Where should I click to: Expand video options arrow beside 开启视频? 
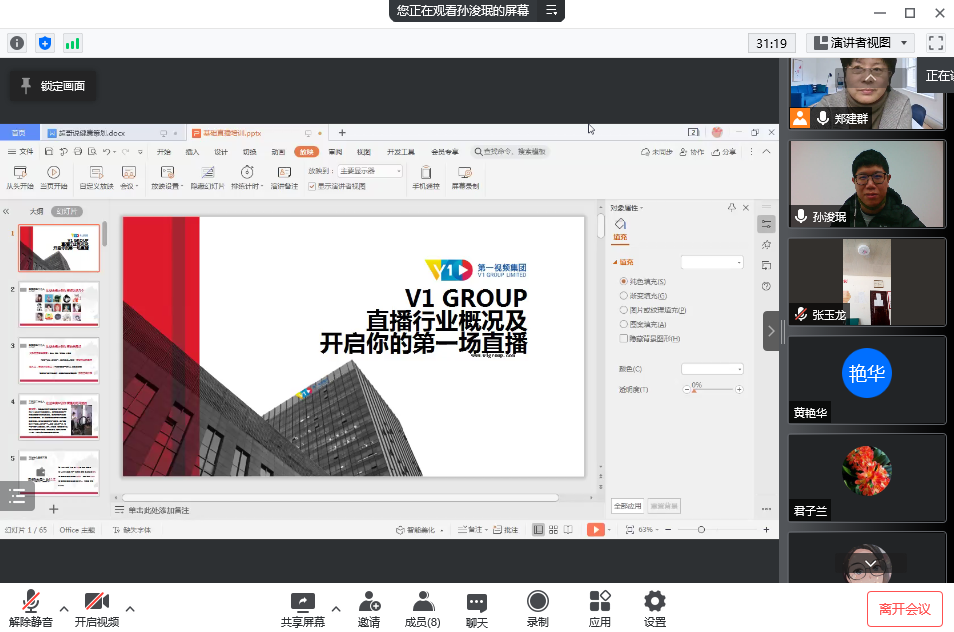(x=130, y=609)
